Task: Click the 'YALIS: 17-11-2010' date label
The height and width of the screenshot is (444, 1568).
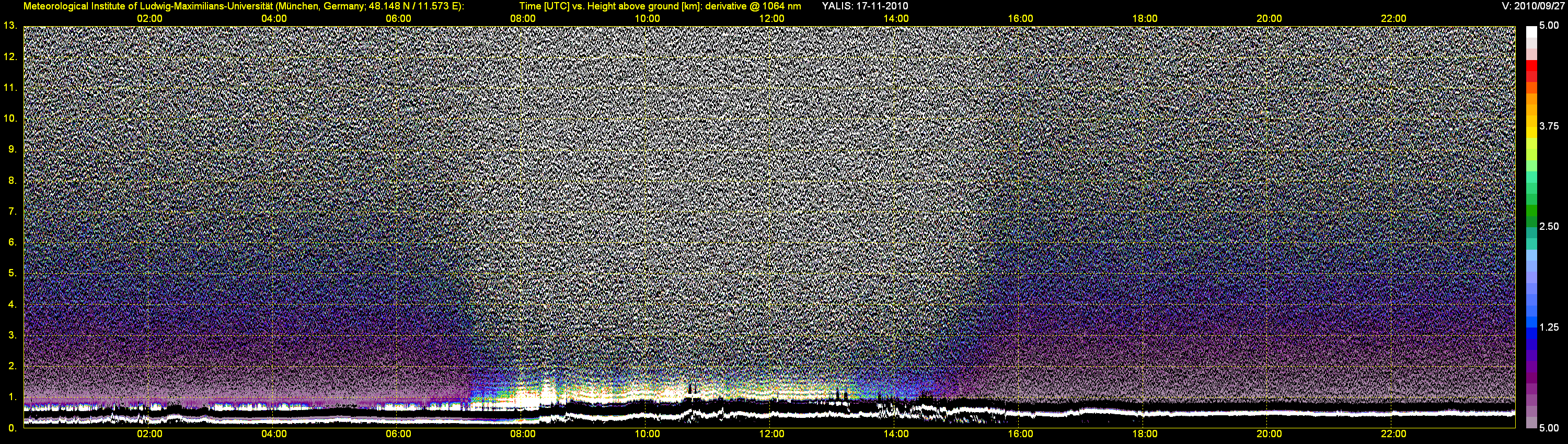Action: [865, 6]
